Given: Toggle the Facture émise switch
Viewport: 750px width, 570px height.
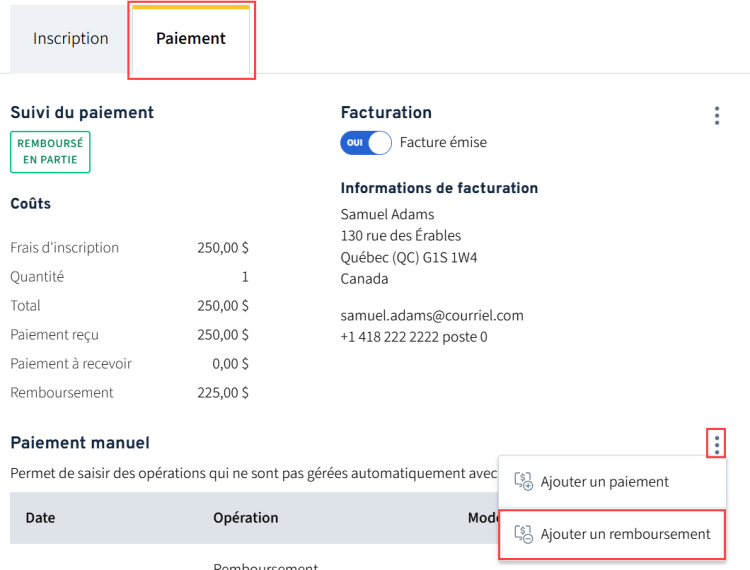Looking at the screenshot, I should [x=366, y=143].
